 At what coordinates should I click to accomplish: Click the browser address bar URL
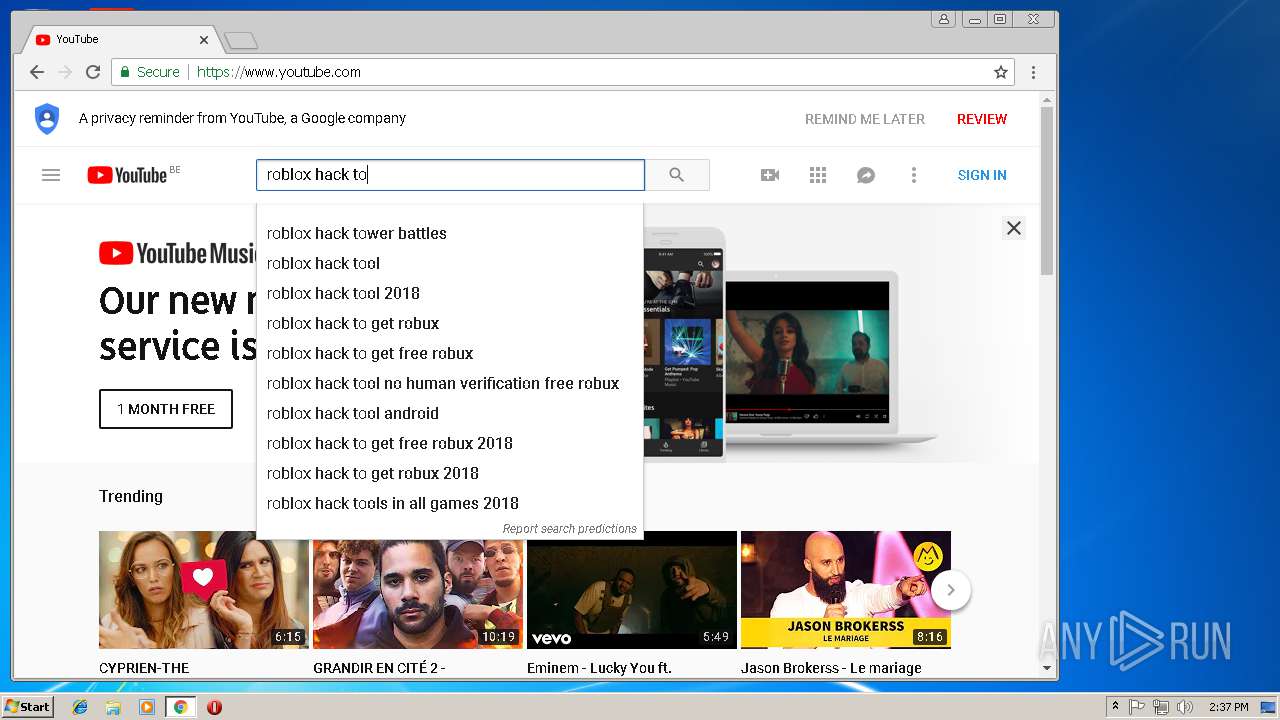point(279,72)
